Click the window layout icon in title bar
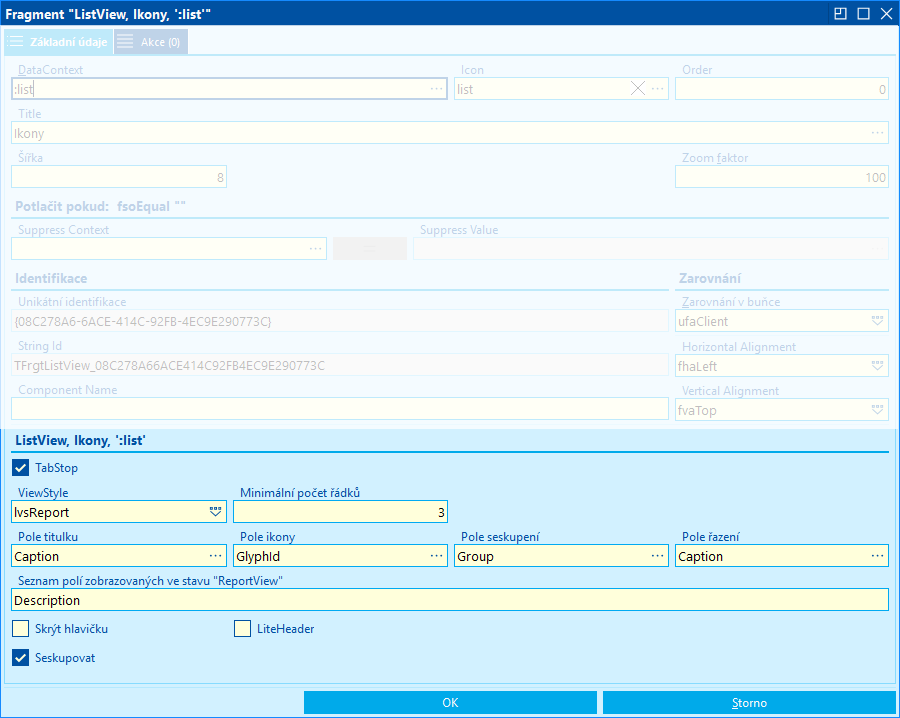 click(x=840, y=13)
